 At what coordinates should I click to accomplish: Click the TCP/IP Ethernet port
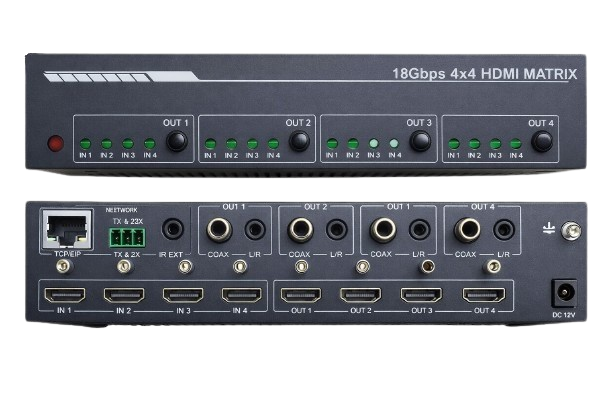60,231
